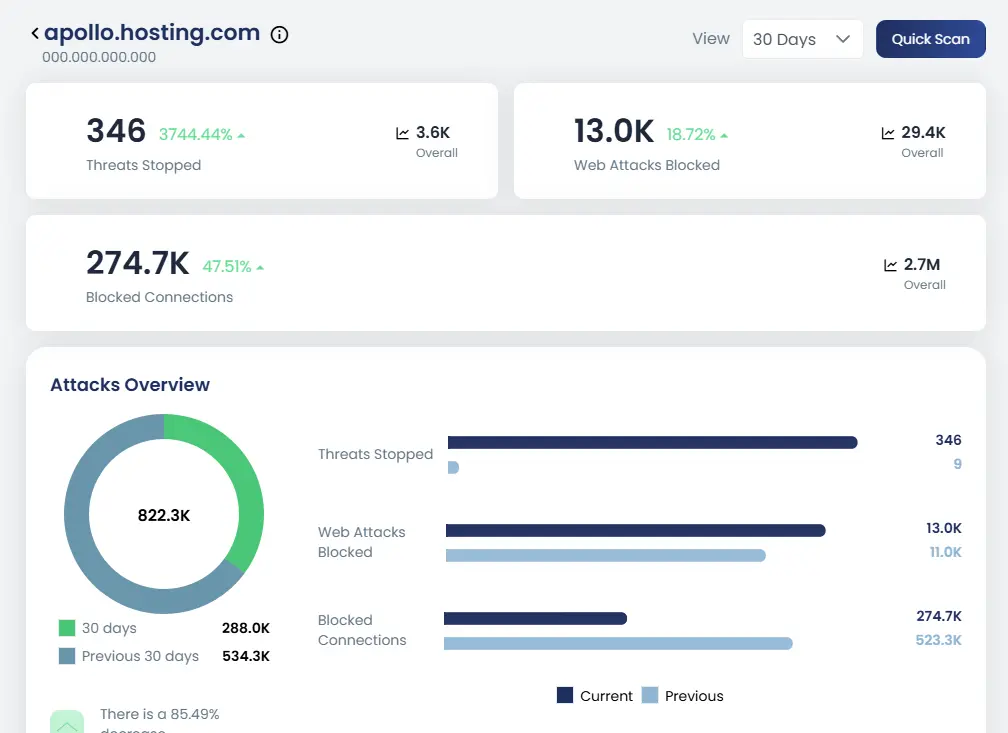Viewport: 1008px width, 733px height.
Task: Click the Previous legend swatch under bars
Action: tap(650, 695)
